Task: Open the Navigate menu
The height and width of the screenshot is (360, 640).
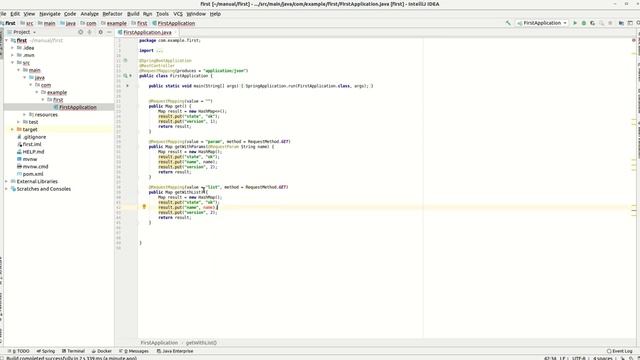Action: pyautogui.click(x=50, y=14)
